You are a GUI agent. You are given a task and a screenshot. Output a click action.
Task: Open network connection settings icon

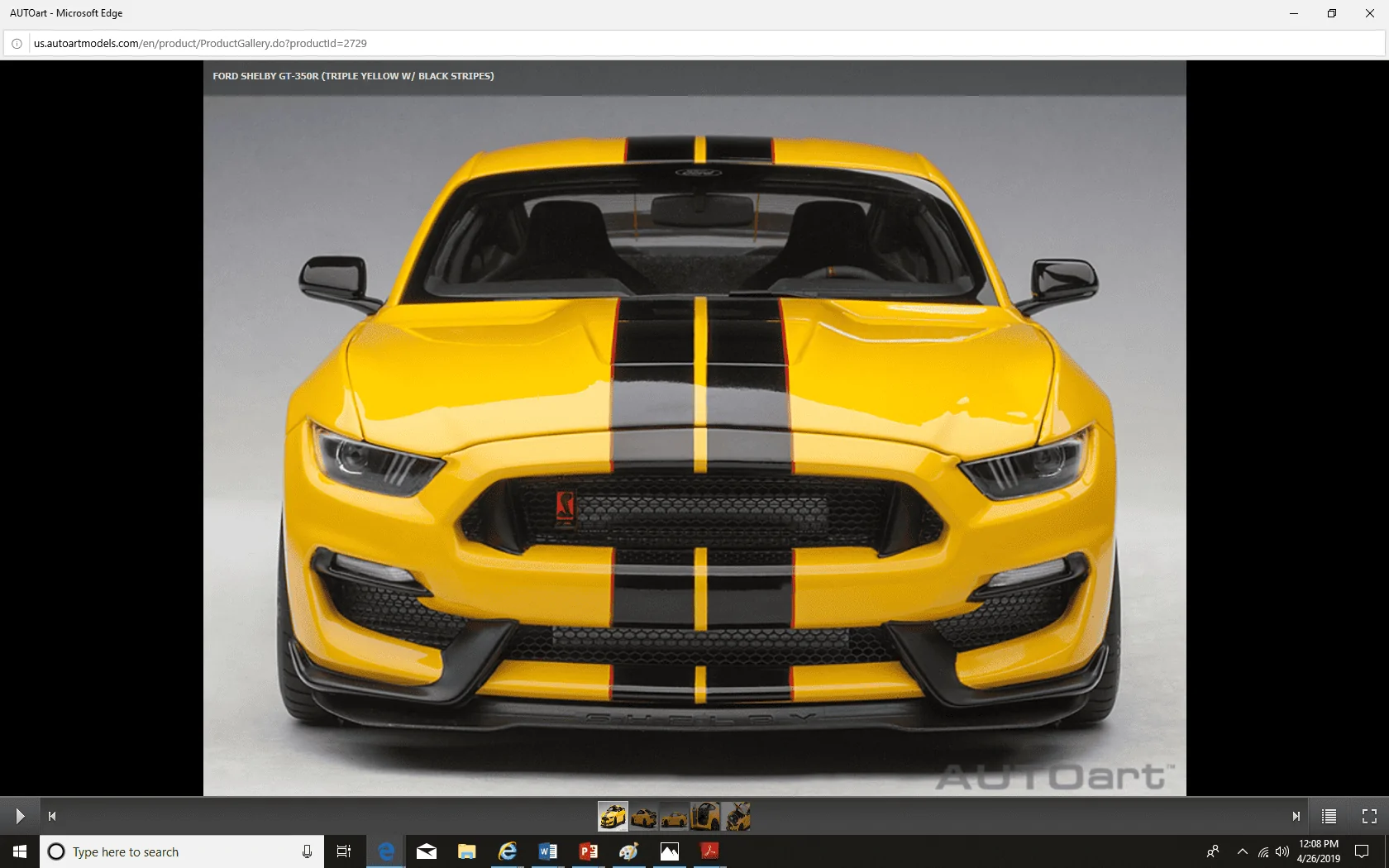tap(1263, 851)
